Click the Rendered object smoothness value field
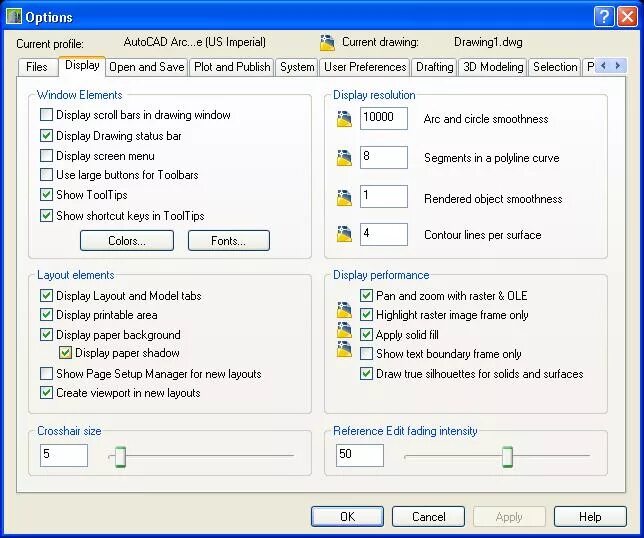Image resolution: width=644 pixels, height=538 pixels. tap(384, 196)
